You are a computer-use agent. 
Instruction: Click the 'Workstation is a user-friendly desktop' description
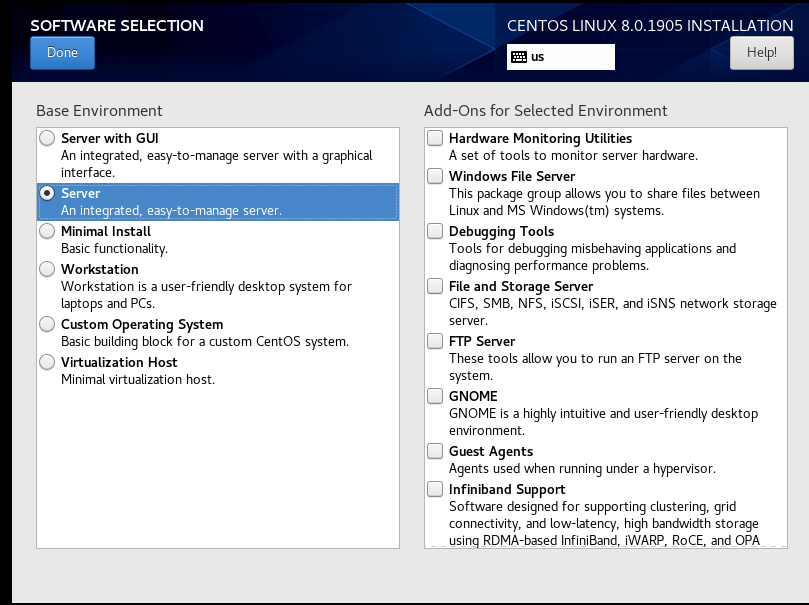(x=206, y=295)
